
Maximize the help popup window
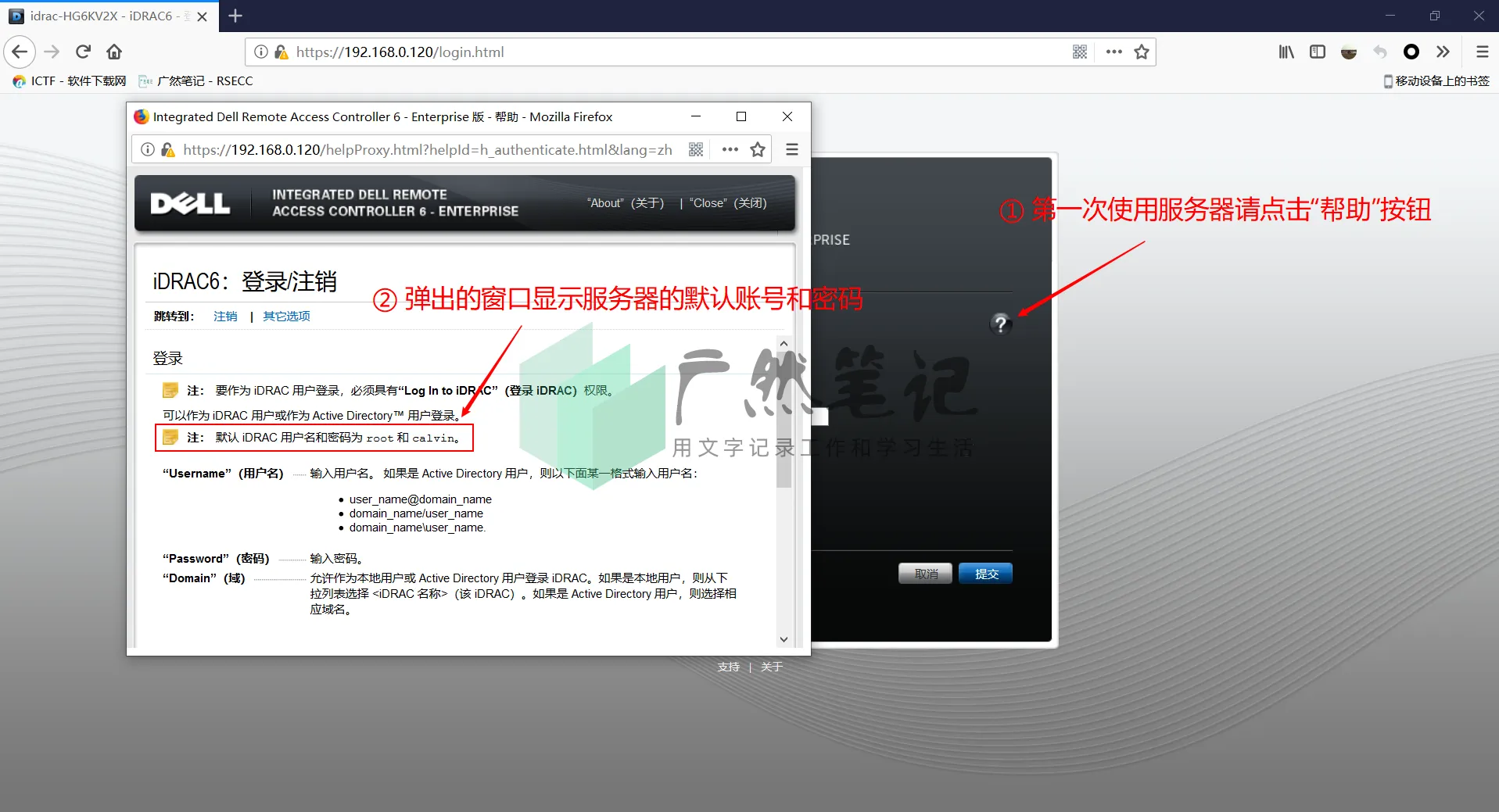pyautogui.click(x=741, y=116)
